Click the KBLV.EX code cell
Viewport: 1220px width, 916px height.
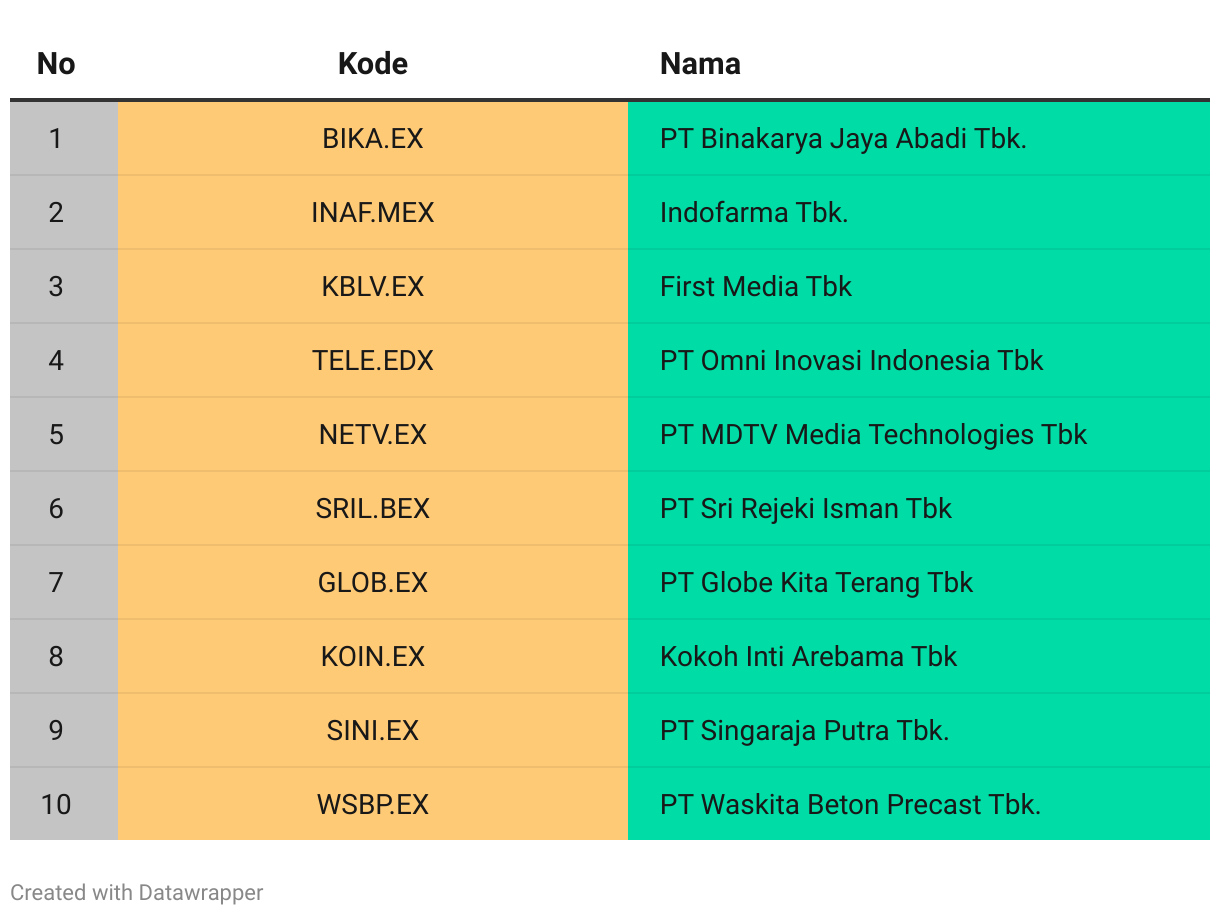tap(373, 286)
